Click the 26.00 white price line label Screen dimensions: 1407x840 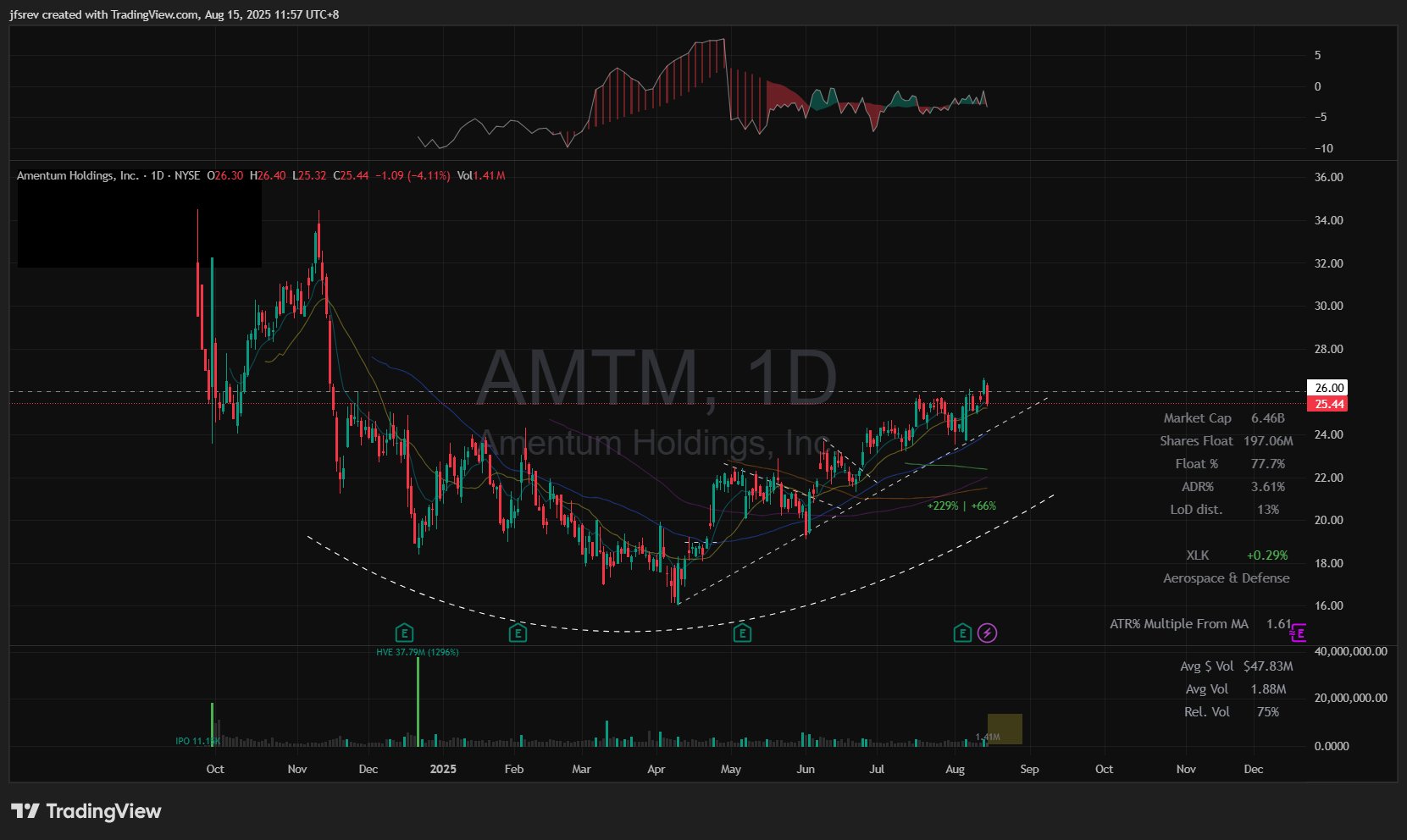click(x=1328, y=388)
